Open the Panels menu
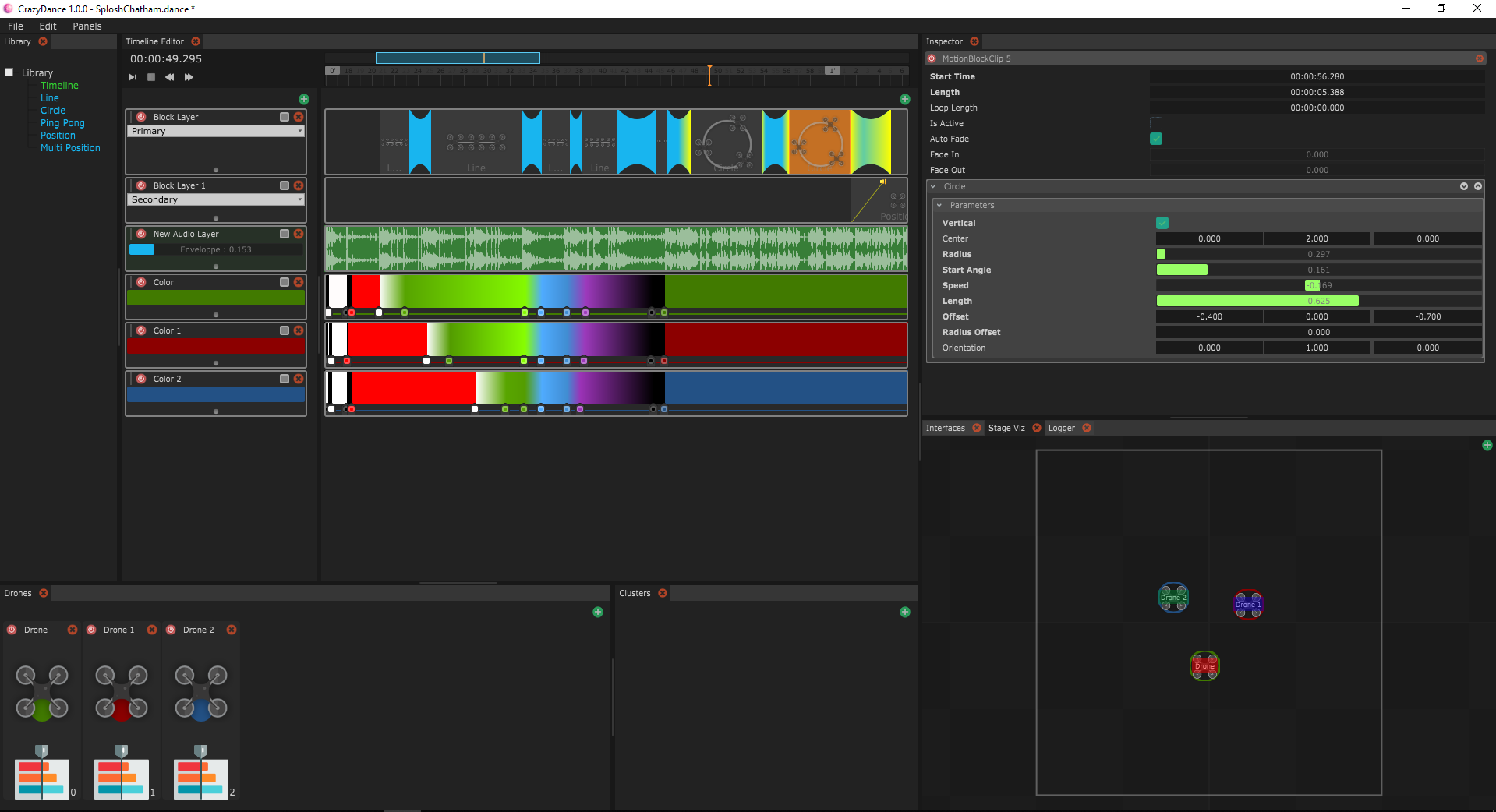The height and width of the screenshot is (812, 1496). (x=86, y=26)
